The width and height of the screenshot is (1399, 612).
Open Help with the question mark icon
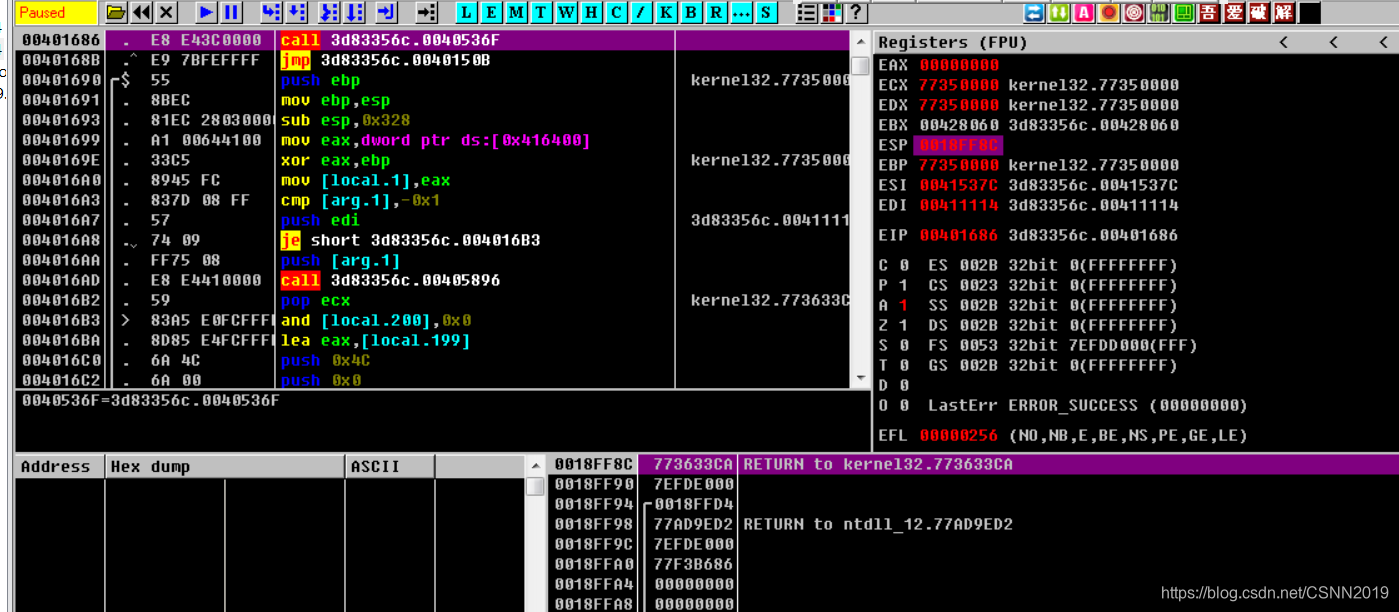(x=856, y=13)
